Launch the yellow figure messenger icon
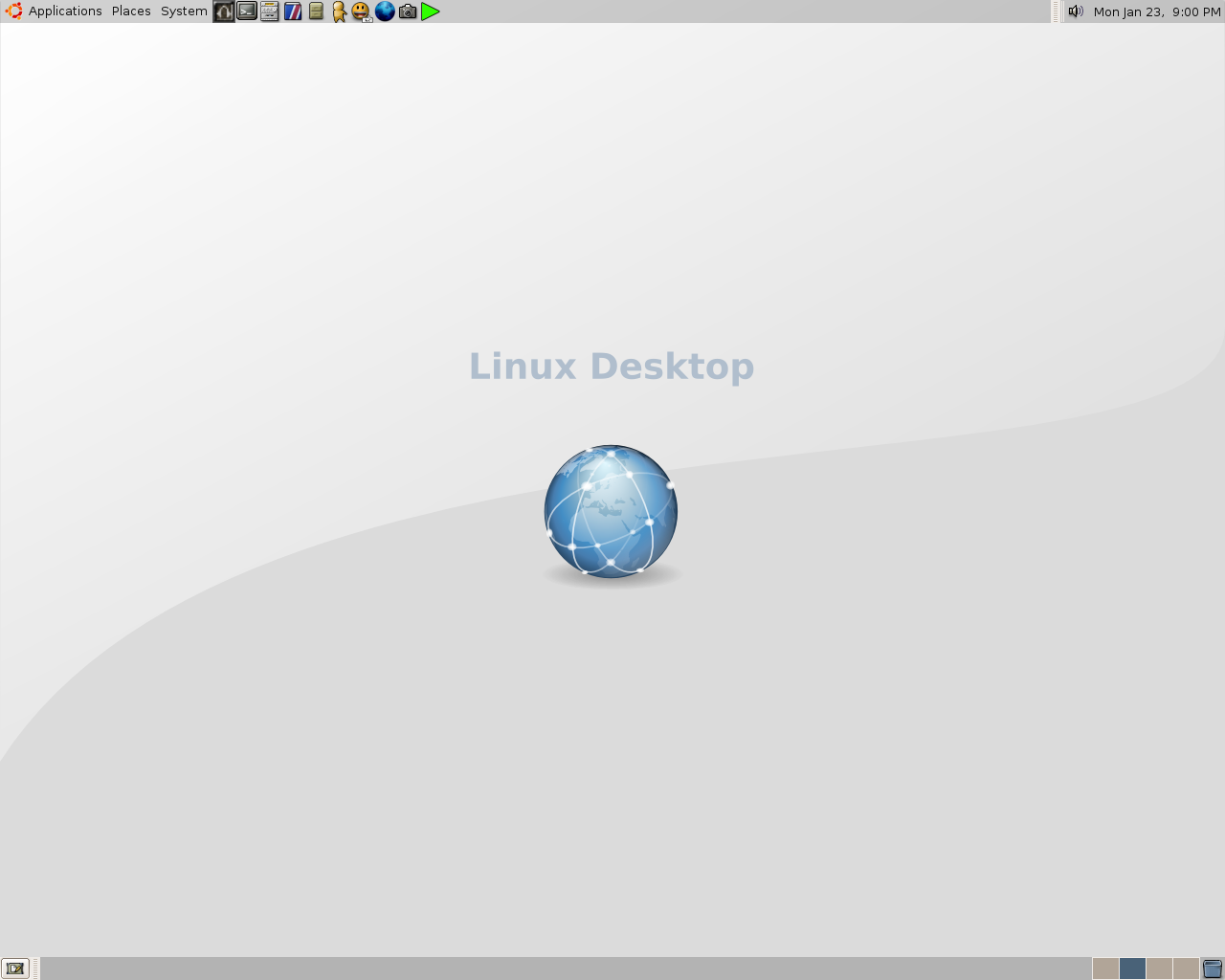The height and width of the screenshot is (980, 1225). (x=339, y=11)
